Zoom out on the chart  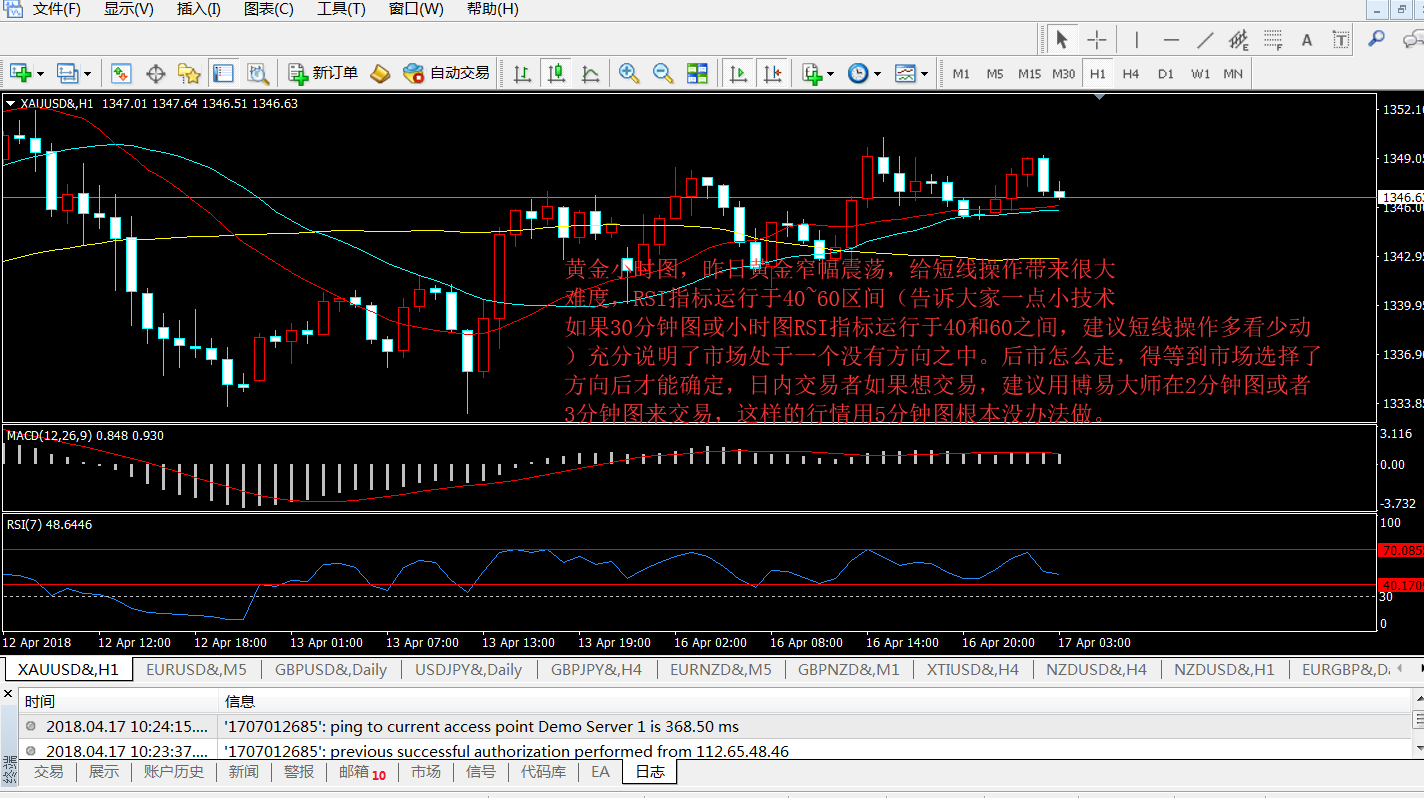tap(663, 73)
